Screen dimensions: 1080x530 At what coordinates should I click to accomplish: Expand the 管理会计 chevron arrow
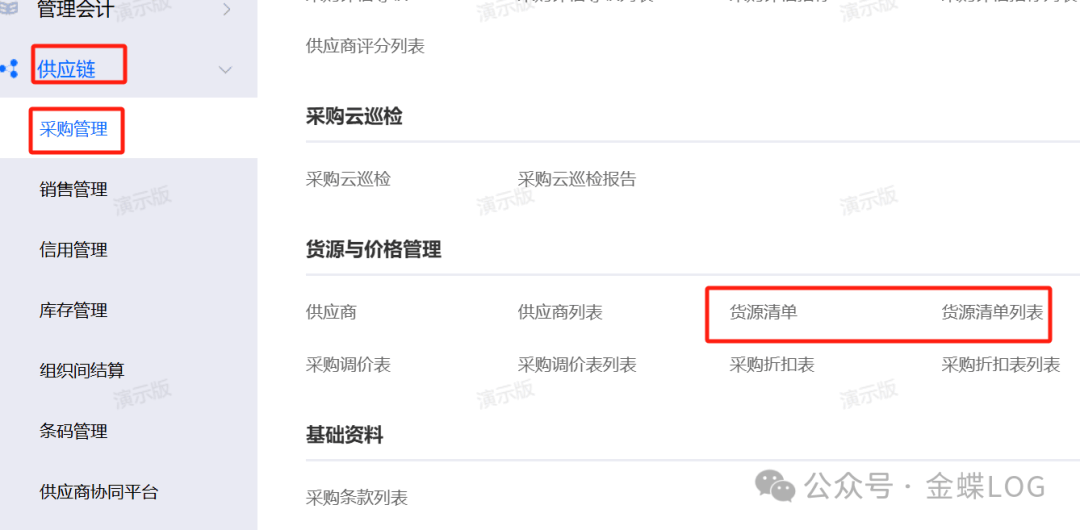(227, 9)
